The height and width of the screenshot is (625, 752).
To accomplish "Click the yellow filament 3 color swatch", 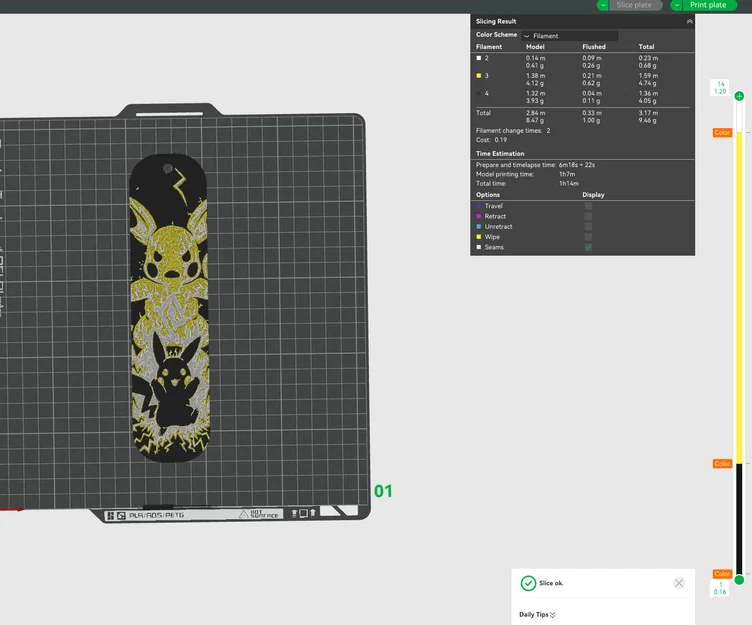I will (479, 76).
